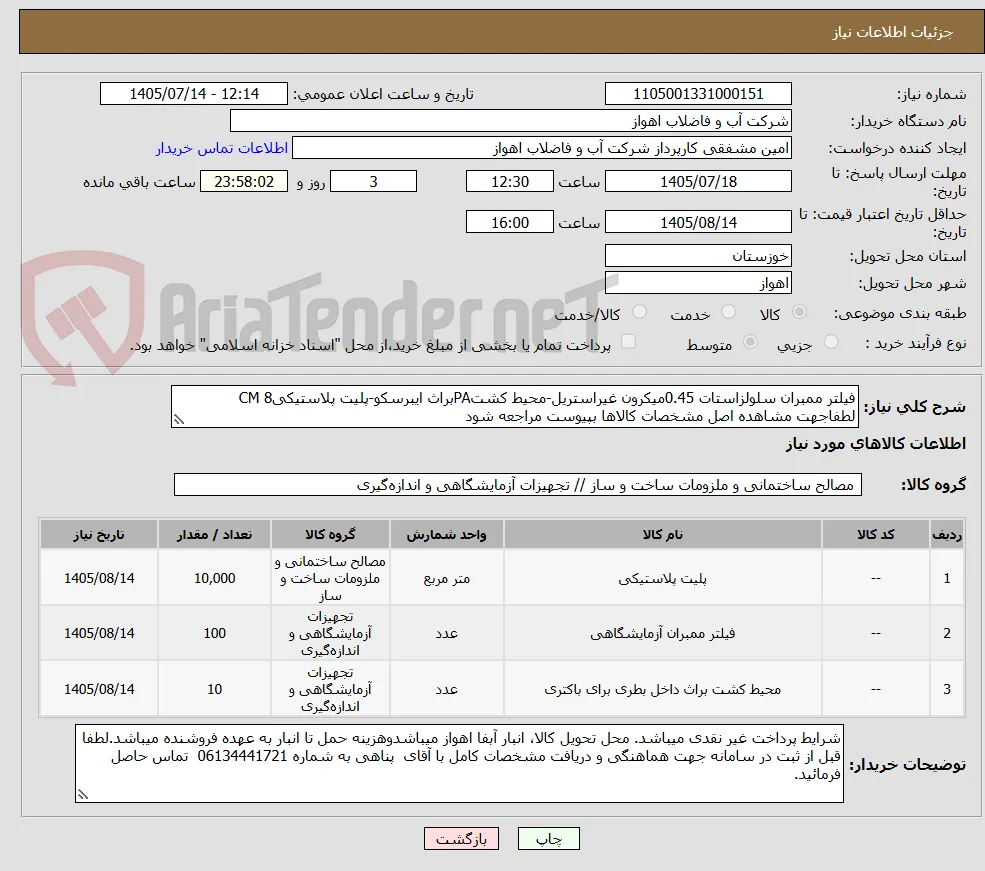Select the خدمت radio button
This screenshot has height=871, width=985.
(x=729, y=312)
